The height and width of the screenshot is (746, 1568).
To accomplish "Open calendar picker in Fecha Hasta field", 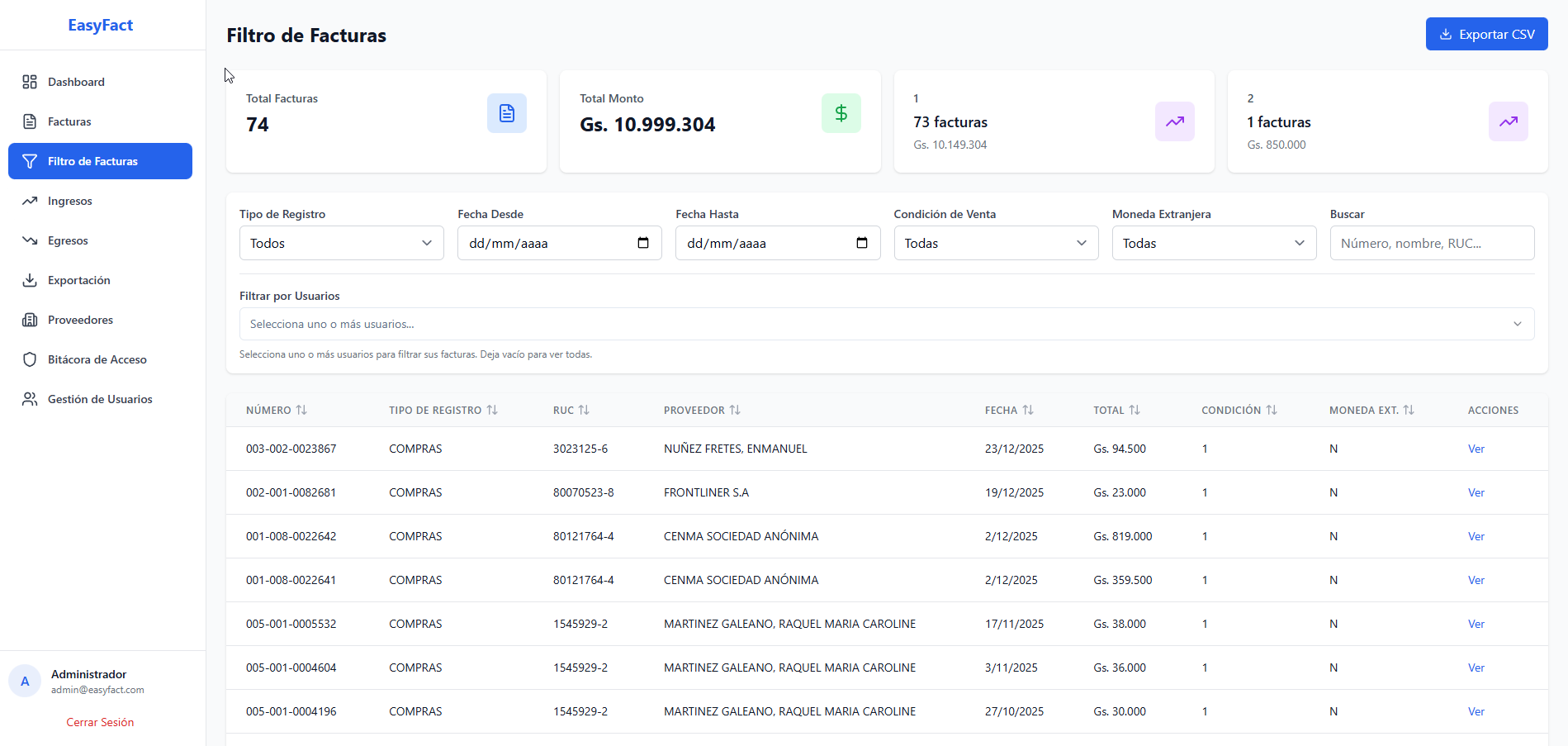I will coord(861,243).
